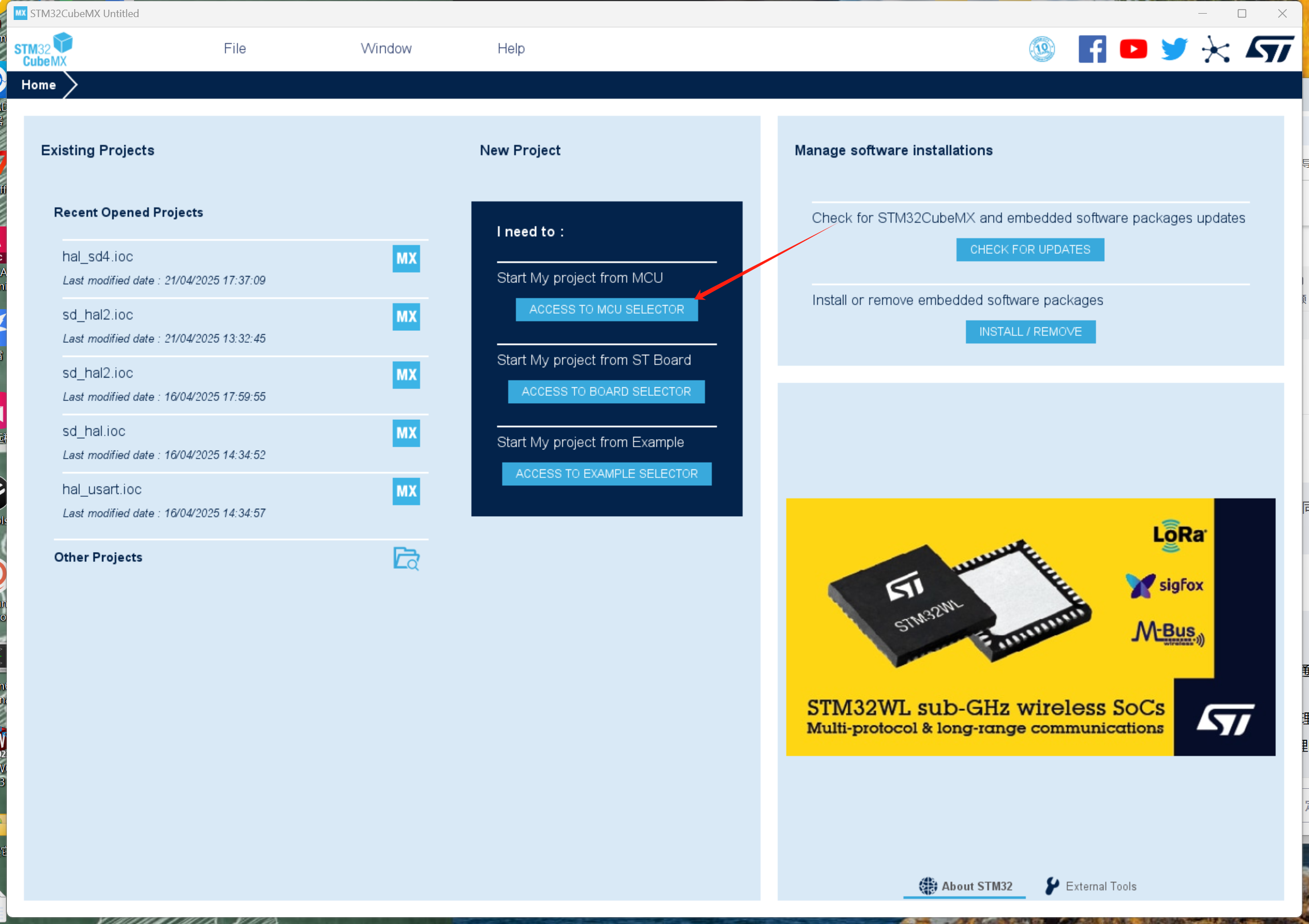Screen dimensions: 1309x924
Task: Click 'Last modified date : 21/04/2025 17:37:09'
Action: pyautogui.click(x=164, y=281)
